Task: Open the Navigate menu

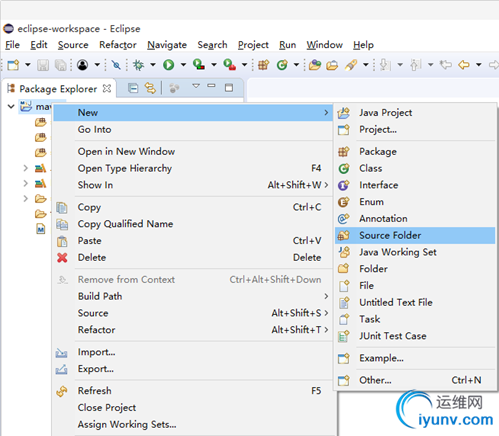Action: tap(167, 45)
